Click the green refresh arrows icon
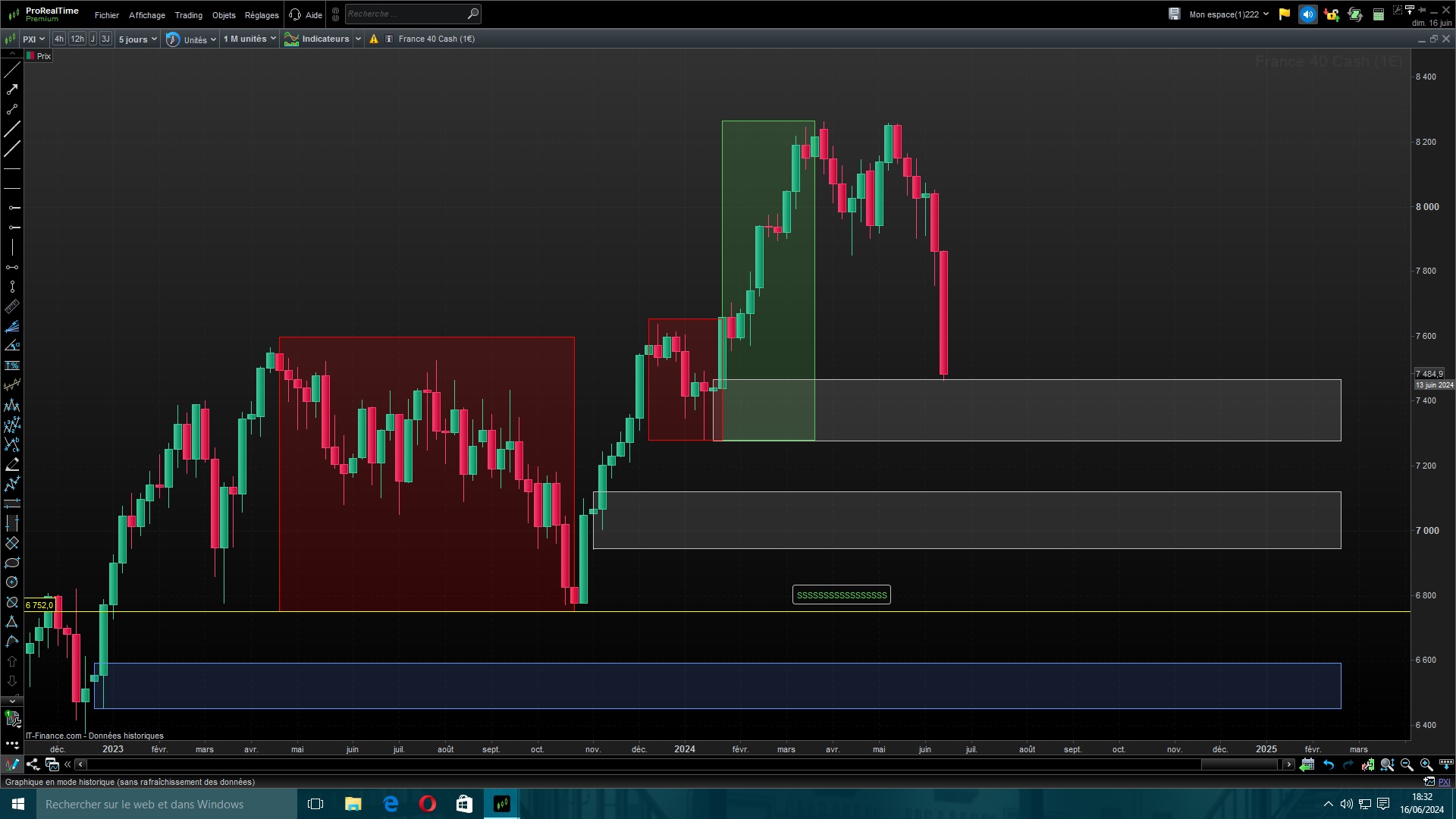1456x819 pixels. pyautogui.click(x=1355, y=14)
